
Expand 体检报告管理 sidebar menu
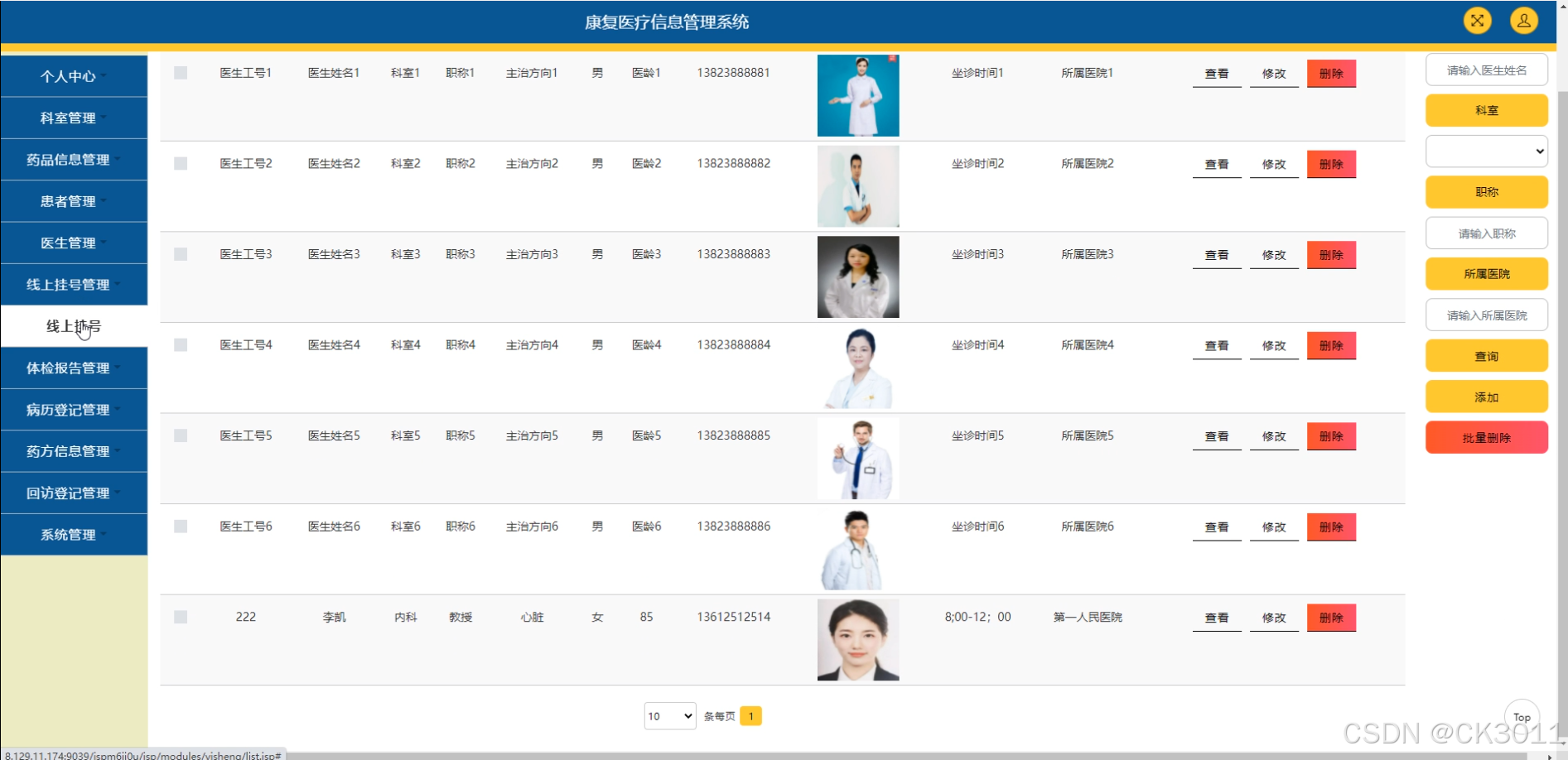click(74, 368)
